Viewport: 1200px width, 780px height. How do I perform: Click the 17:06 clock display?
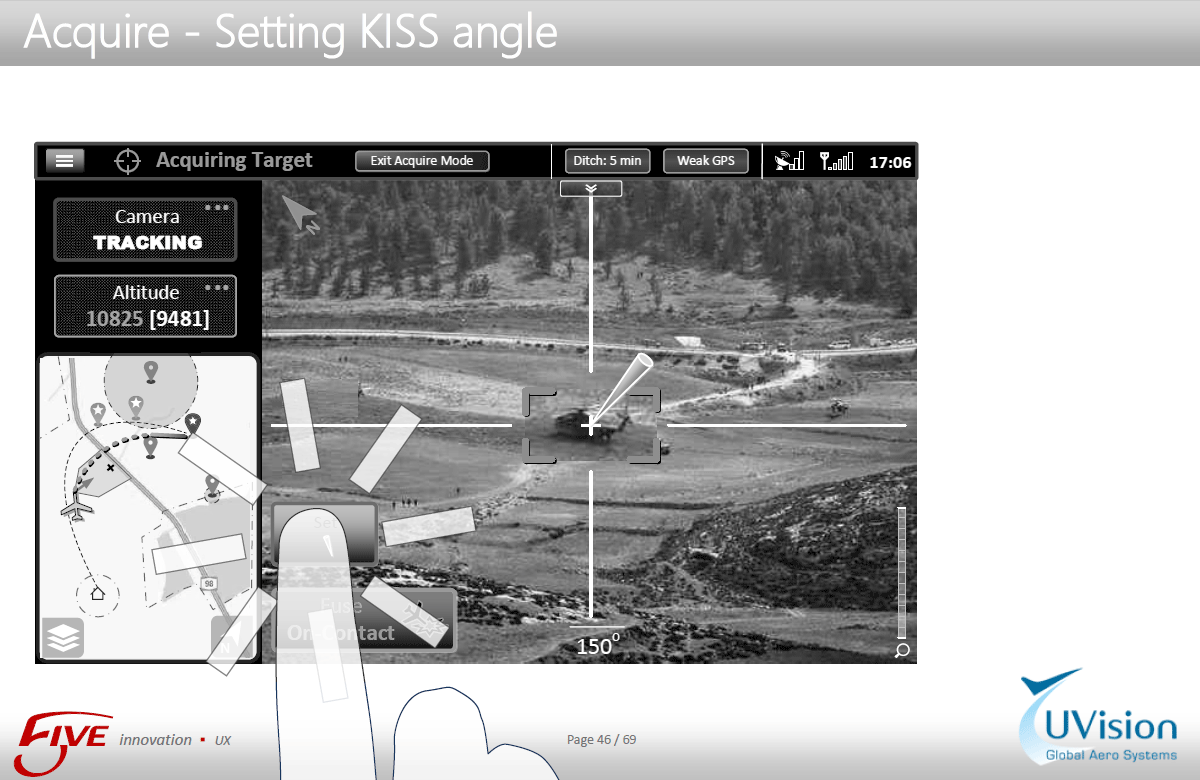(x=890, y=162)
